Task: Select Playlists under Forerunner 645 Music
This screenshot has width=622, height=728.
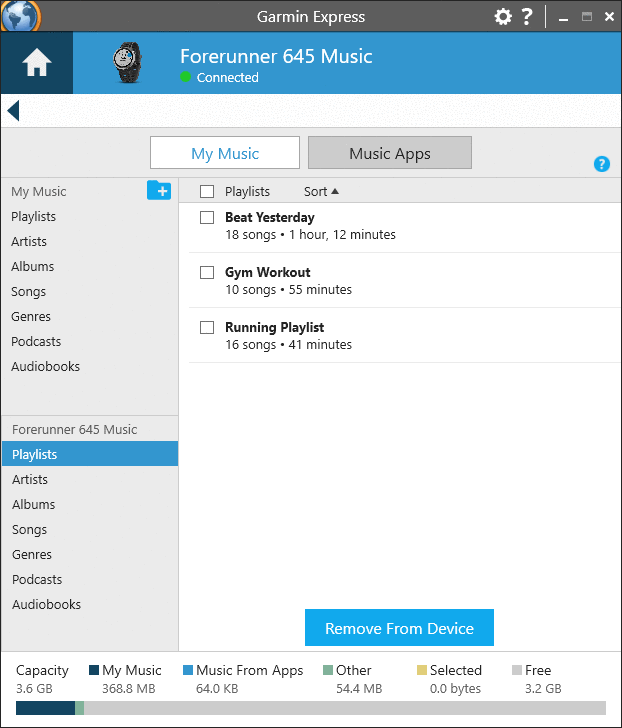Action: (90, 454)
